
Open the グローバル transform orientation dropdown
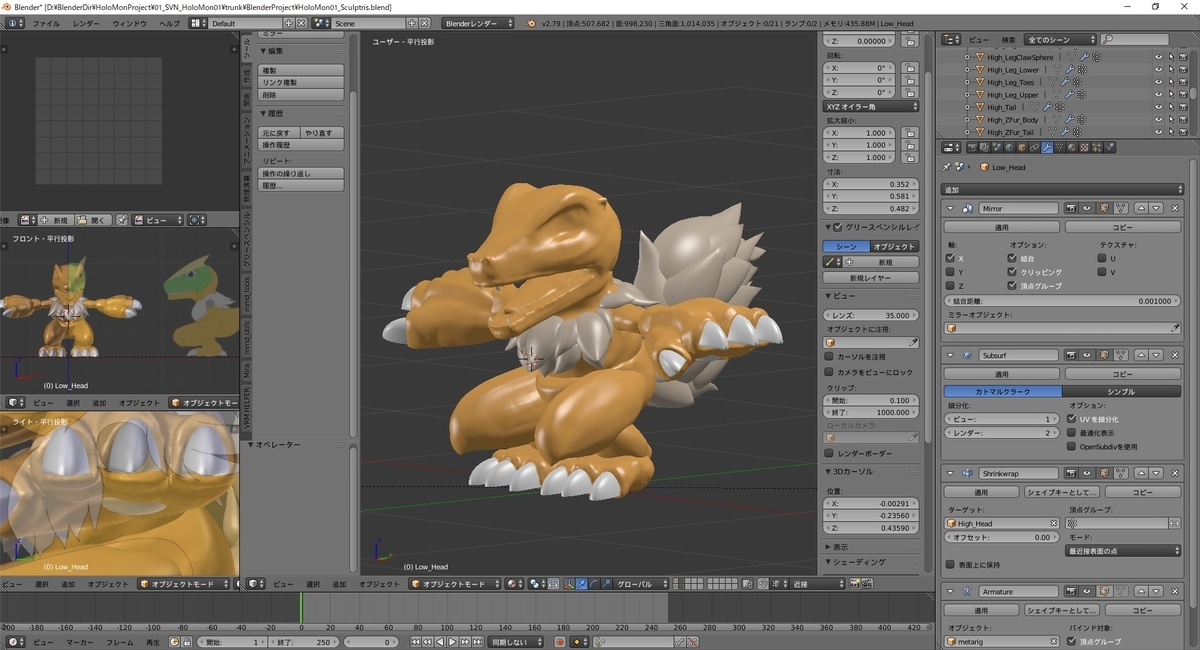[x=641, y=583]
